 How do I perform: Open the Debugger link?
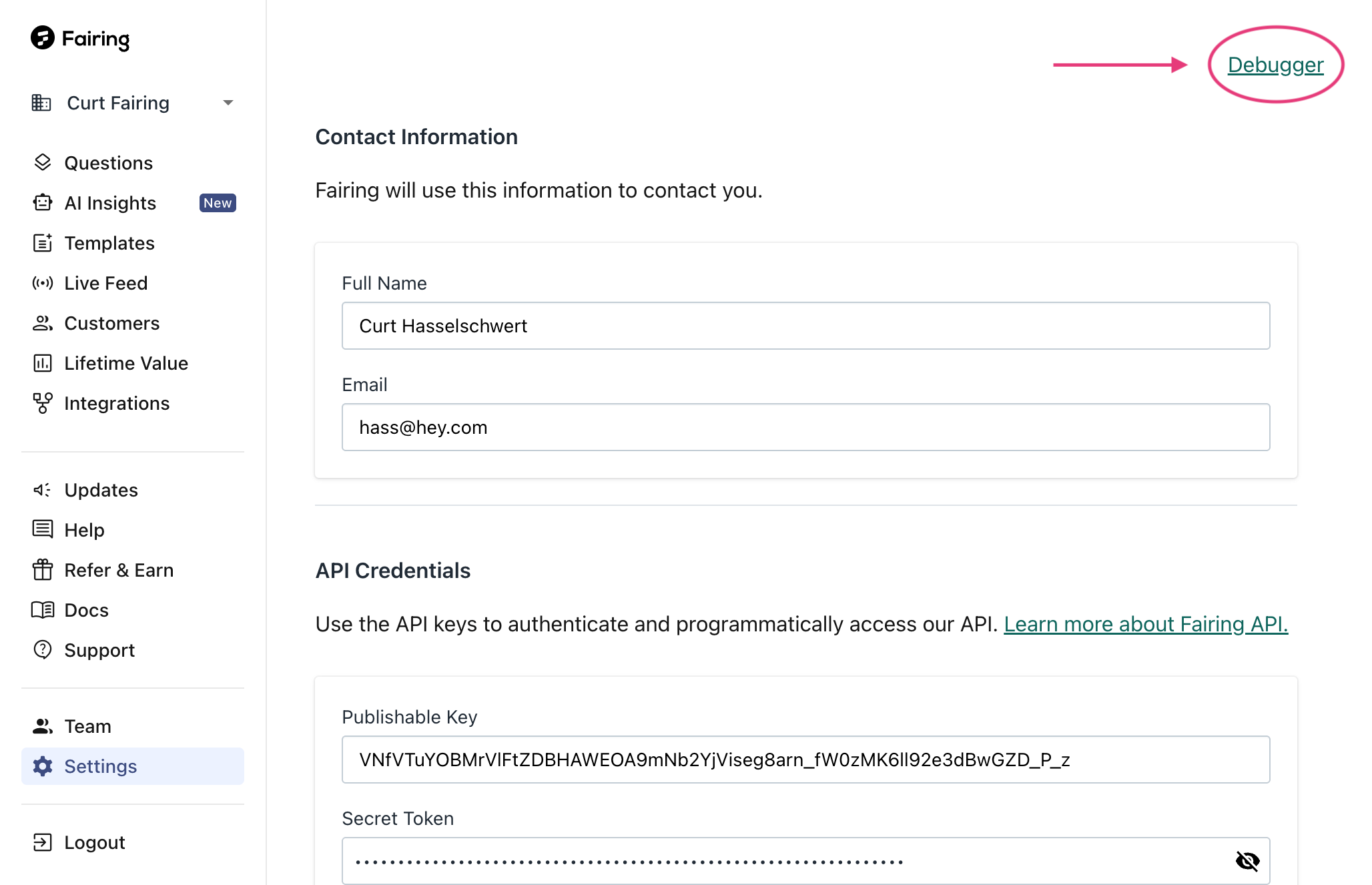pos(1275,65)
